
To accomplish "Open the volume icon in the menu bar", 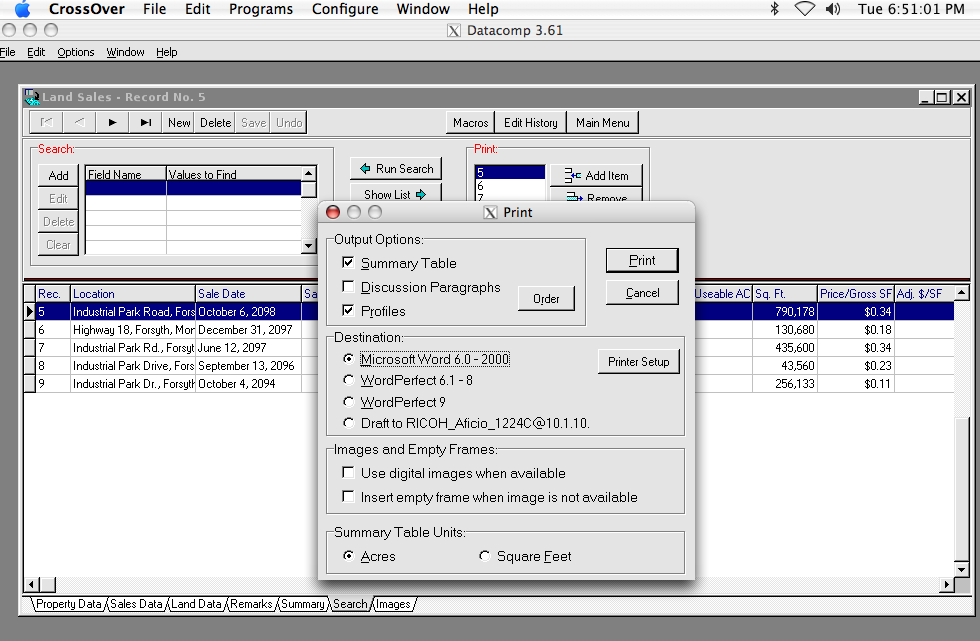I will (833, 9).
